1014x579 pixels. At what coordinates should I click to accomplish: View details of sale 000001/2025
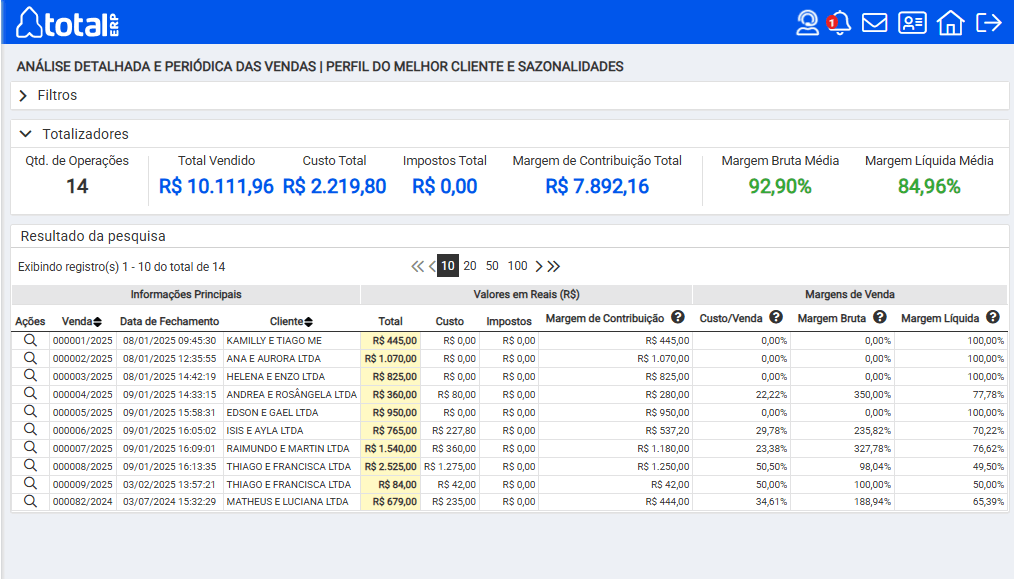(30, 340)
